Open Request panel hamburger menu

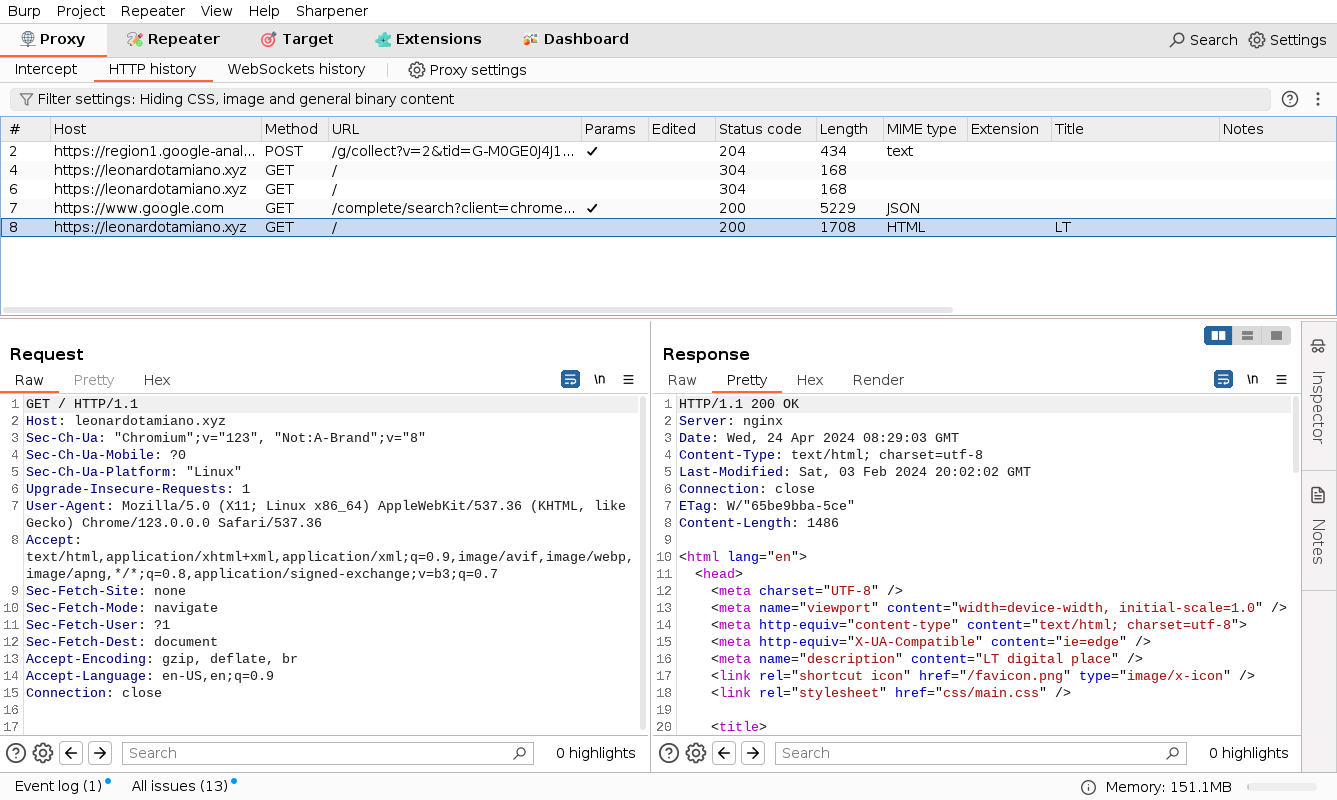628,379
